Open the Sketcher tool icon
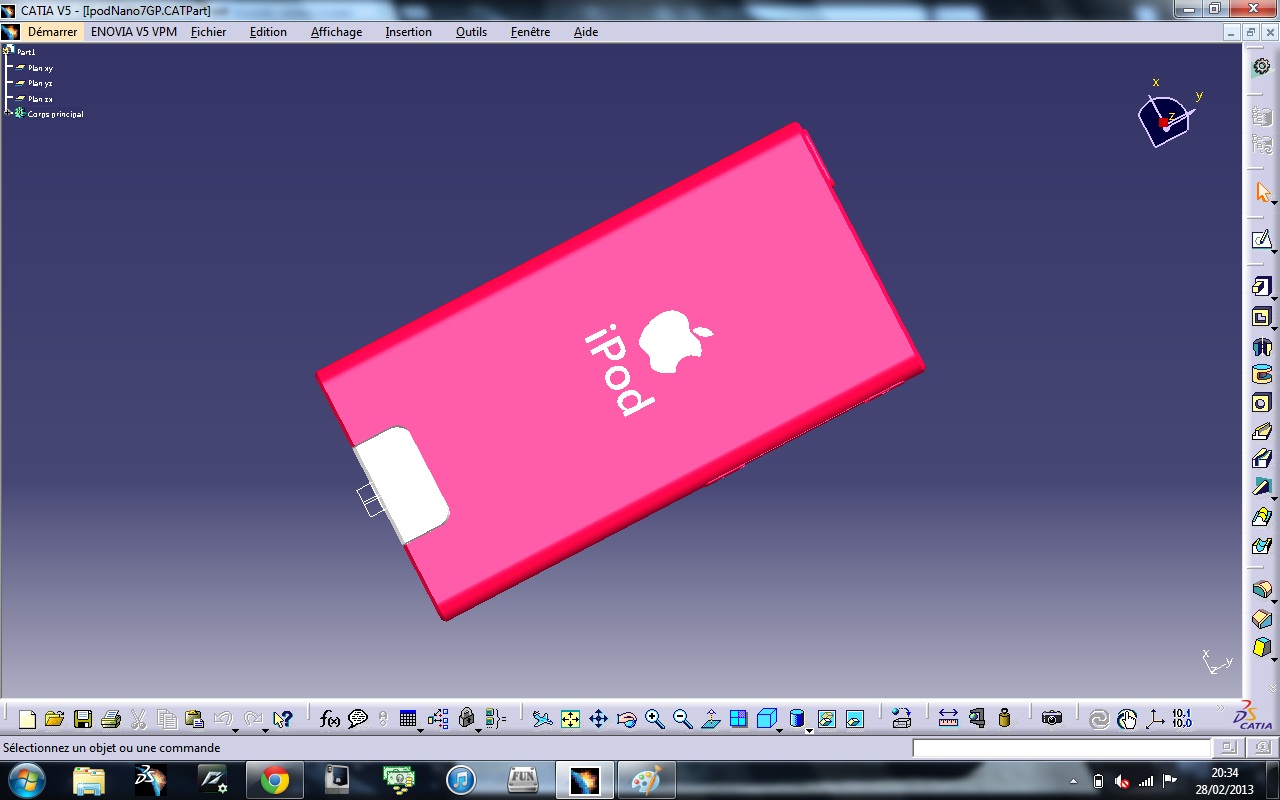 coord(1262,240)
